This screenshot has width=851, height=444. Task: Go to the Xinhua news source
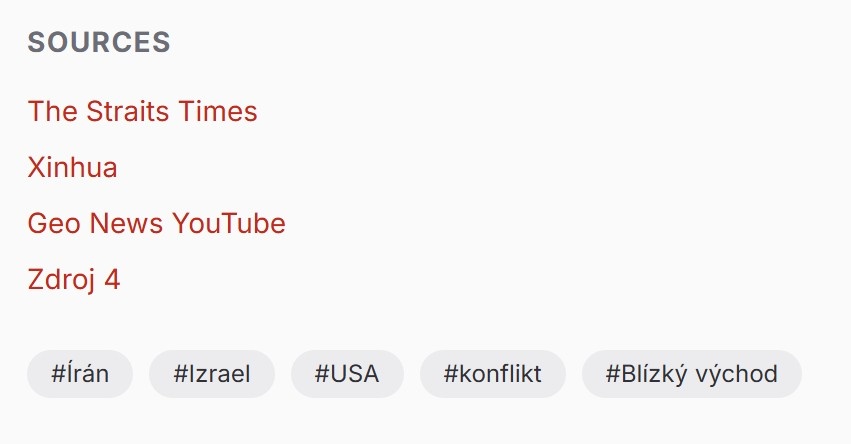pyautogui.click(x=72, y=167)
